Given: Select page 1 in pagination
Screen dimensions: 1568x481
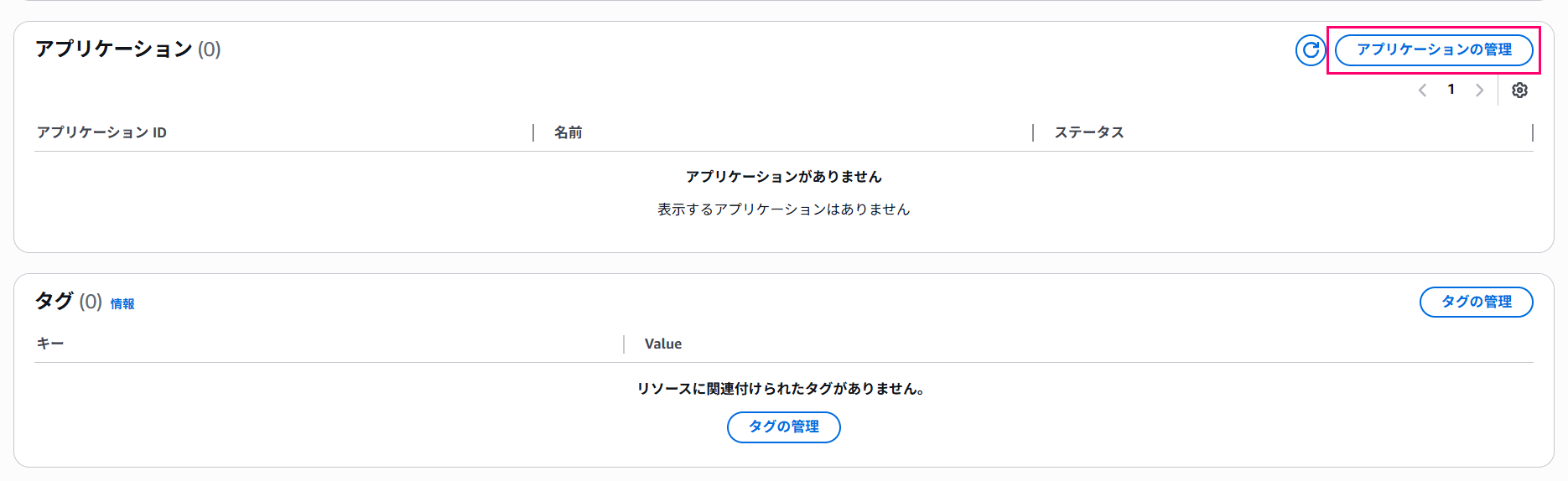Looking at the screenshot, I should pos(1451,90).
